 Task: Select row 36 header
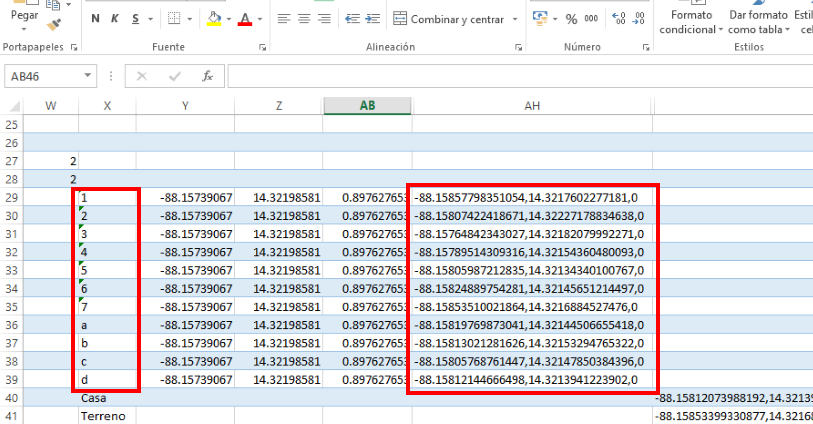pyautogui.click(x=12, y=325)
